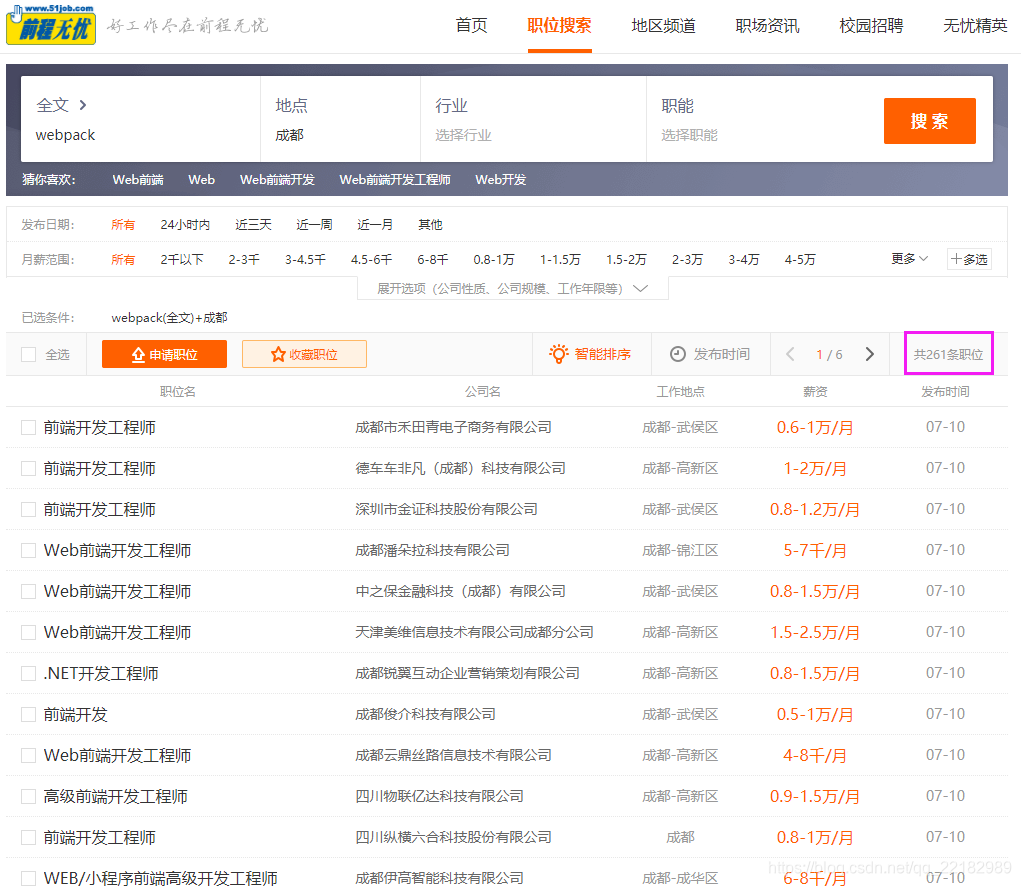Filter salary by 1.5-2万
The image size is (1021, 886).
pyautogui.click(x=626, y=260)
